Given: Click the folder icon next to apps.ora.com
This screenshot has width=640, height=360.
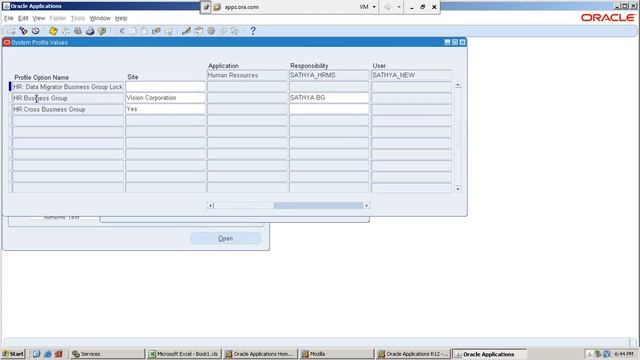Looking at the screenshot, I should [x=217, y=7].
